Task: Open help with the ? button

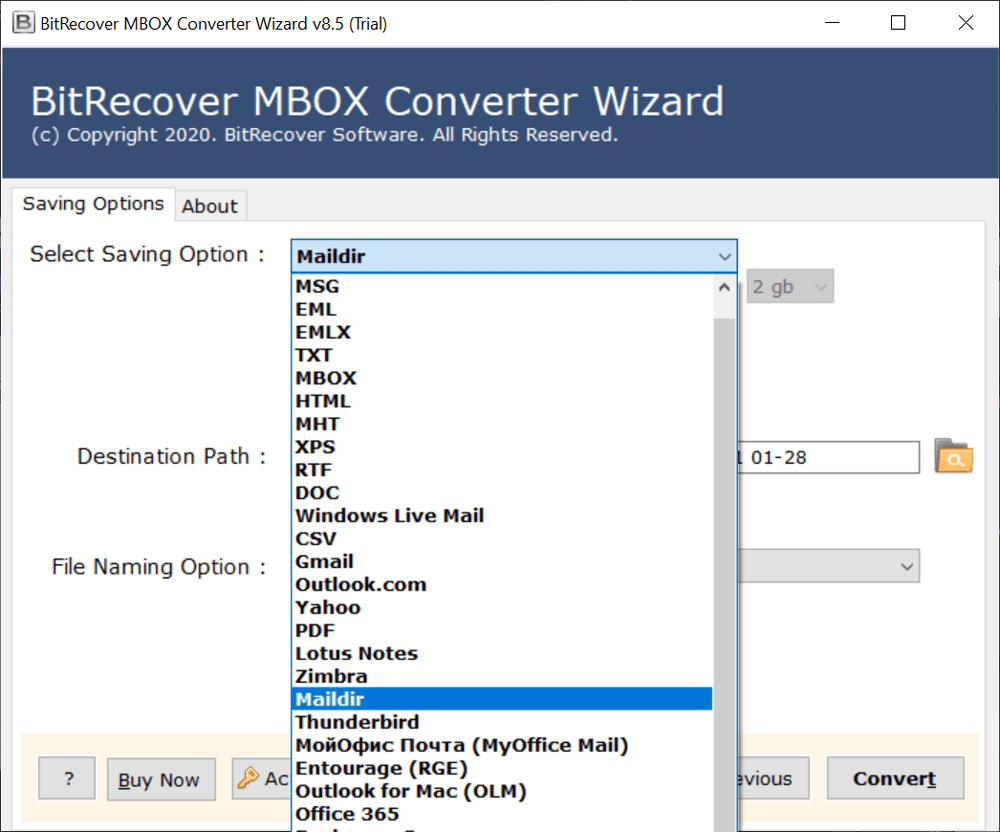Action: pos(67,778)
